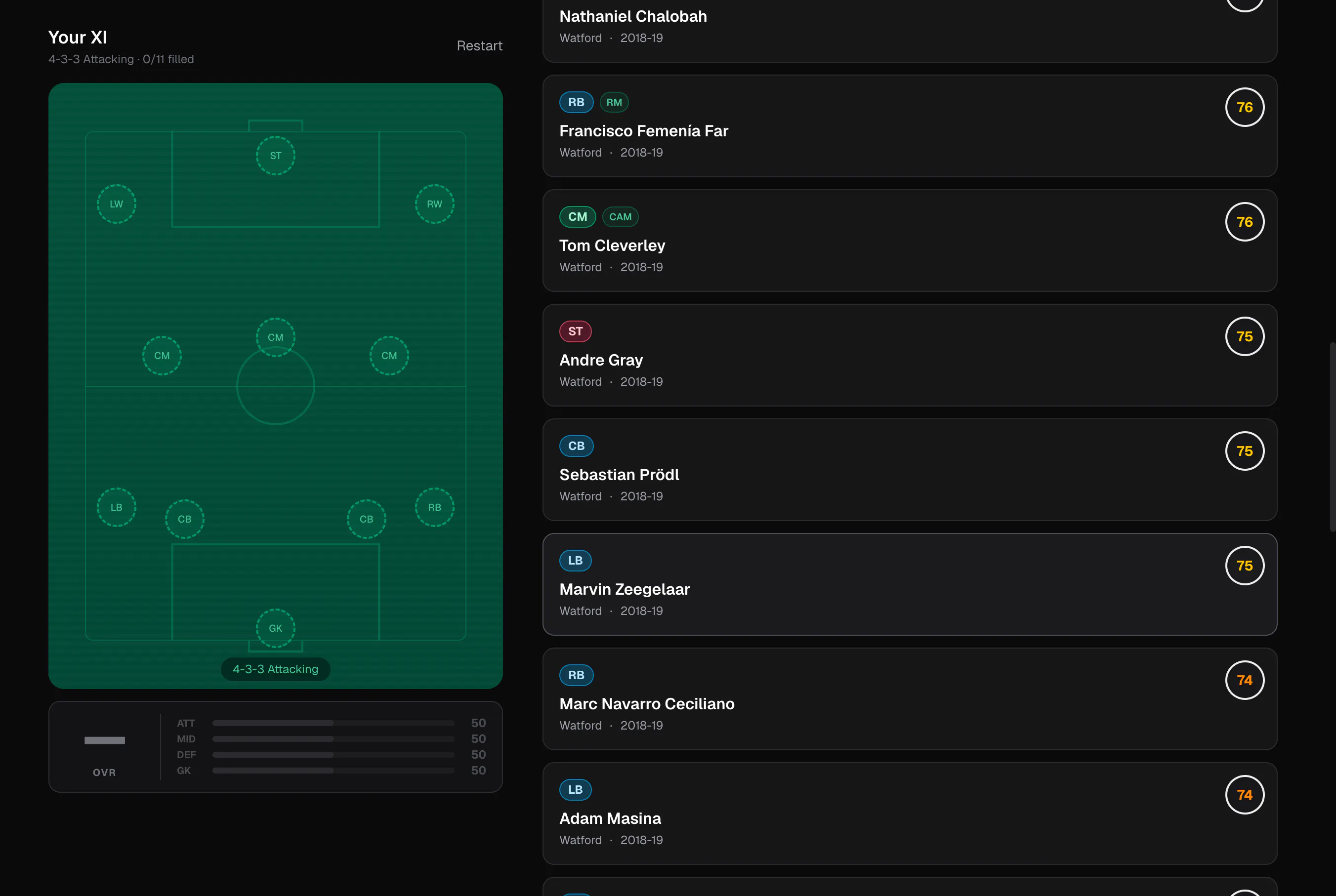Pick the left-side CM slot on the pitch
The height and width of the screenshot is (896, 1336).
(162, 356)
